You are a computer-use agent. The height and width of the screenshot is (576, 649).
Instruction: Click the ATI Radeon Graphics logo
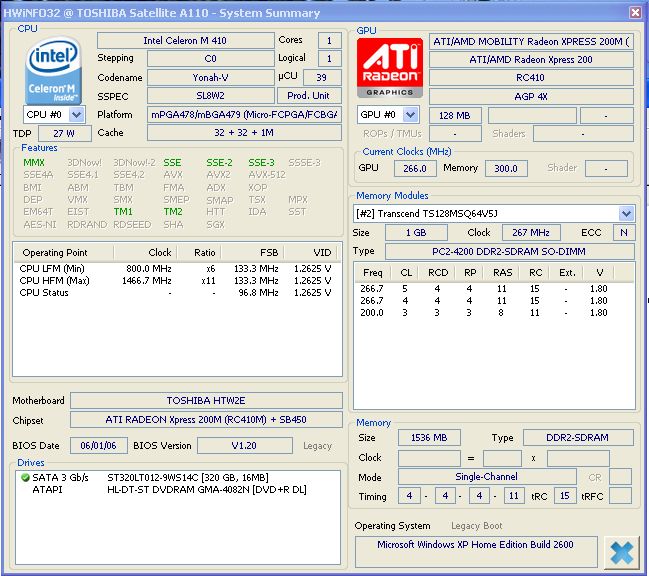389,66
